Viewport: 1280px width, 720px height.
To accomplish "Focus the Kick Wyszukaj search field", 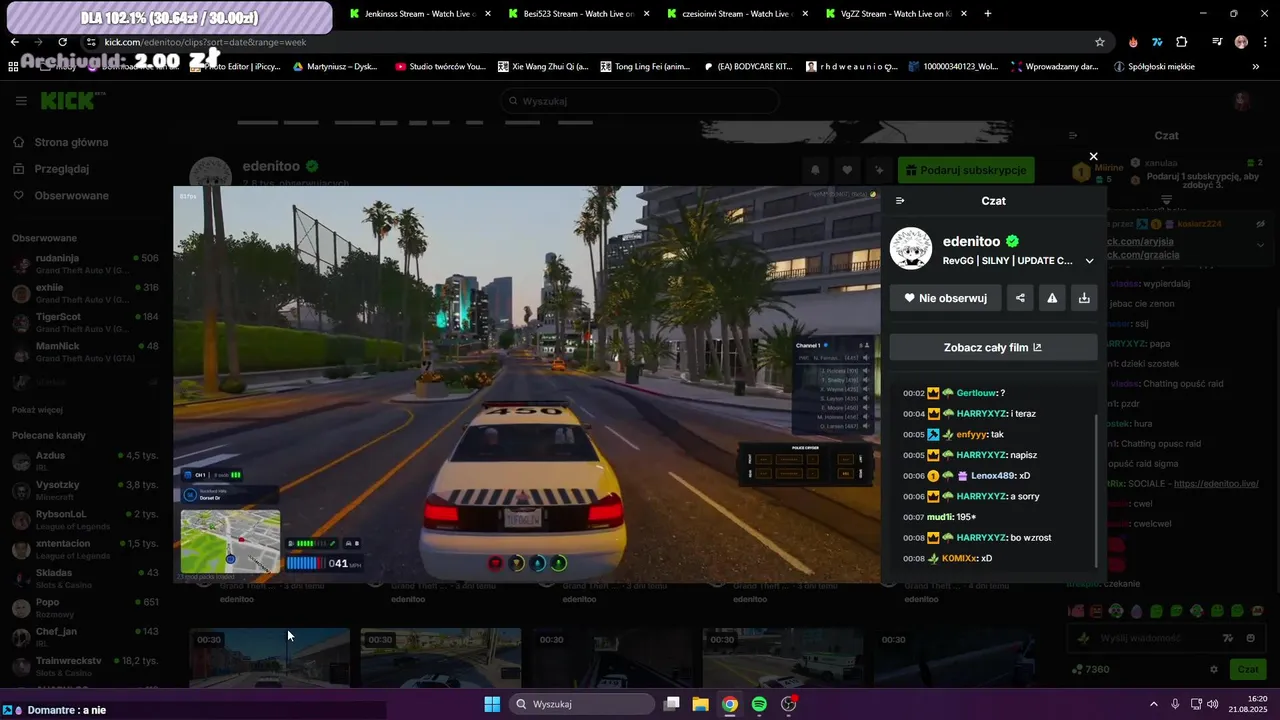I will [640, 101].
